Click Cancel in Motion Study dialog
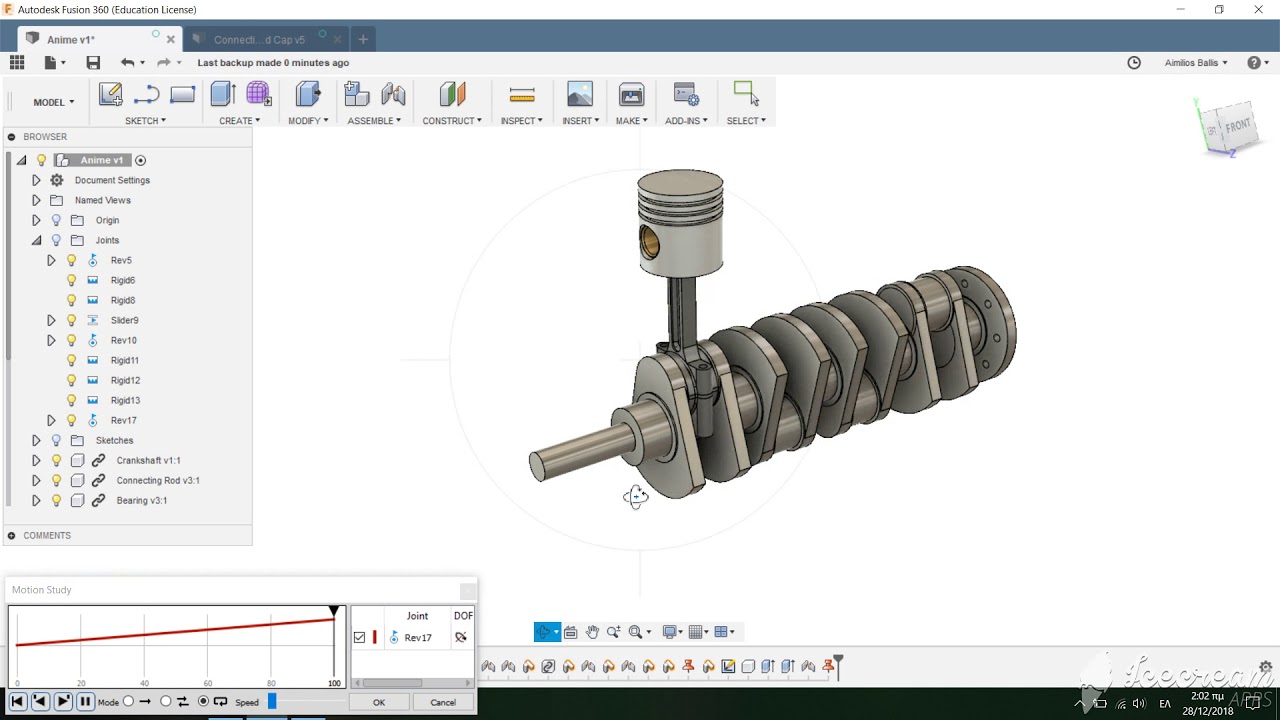This screenshot has width=1280, height=720. click(443, 702)
